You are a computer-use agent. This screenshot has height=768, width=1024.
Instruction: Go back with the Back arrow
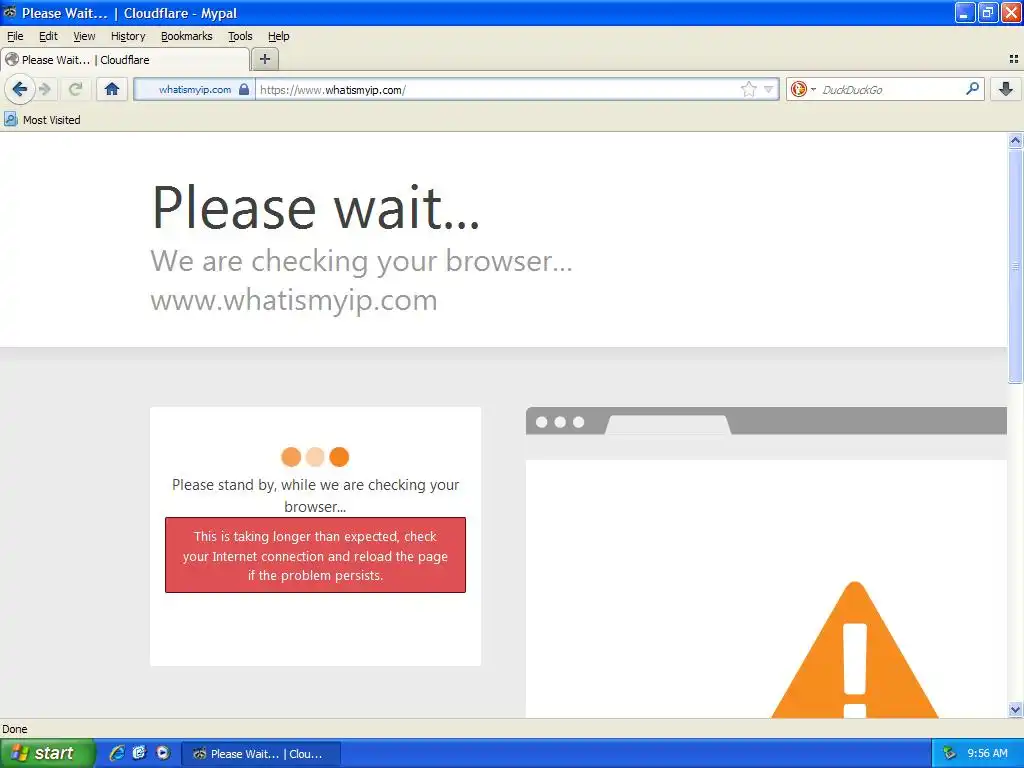coord(20,89)
